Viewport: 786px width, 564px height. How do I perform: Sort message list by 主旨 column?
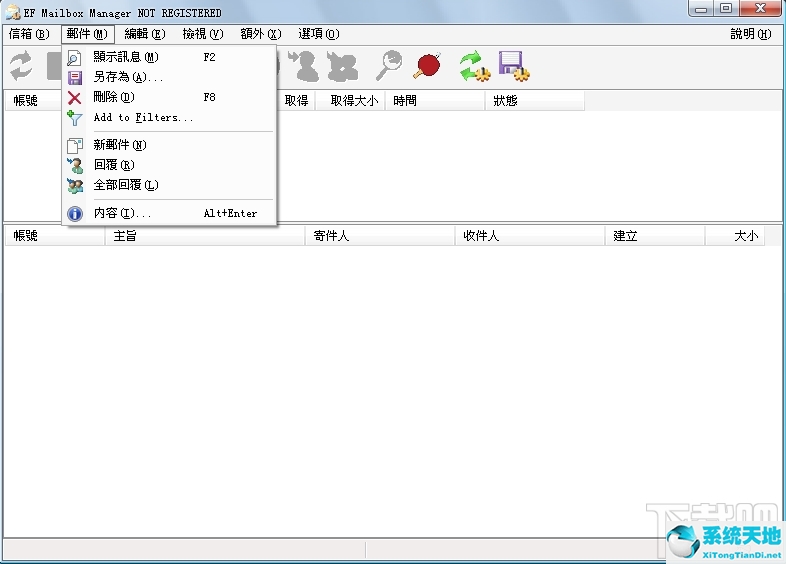(x=205, y=236)
